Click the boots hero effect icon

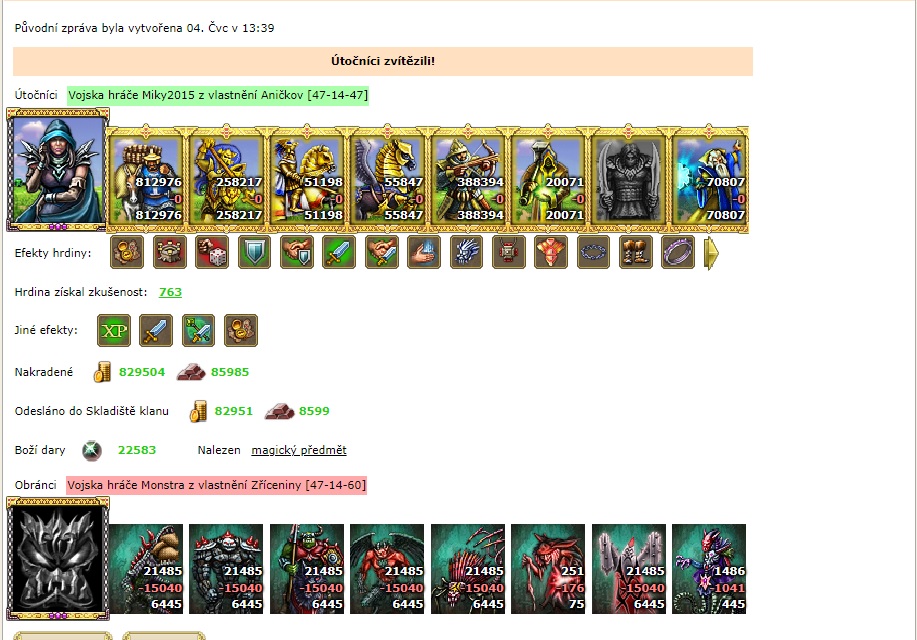[636, 253]
